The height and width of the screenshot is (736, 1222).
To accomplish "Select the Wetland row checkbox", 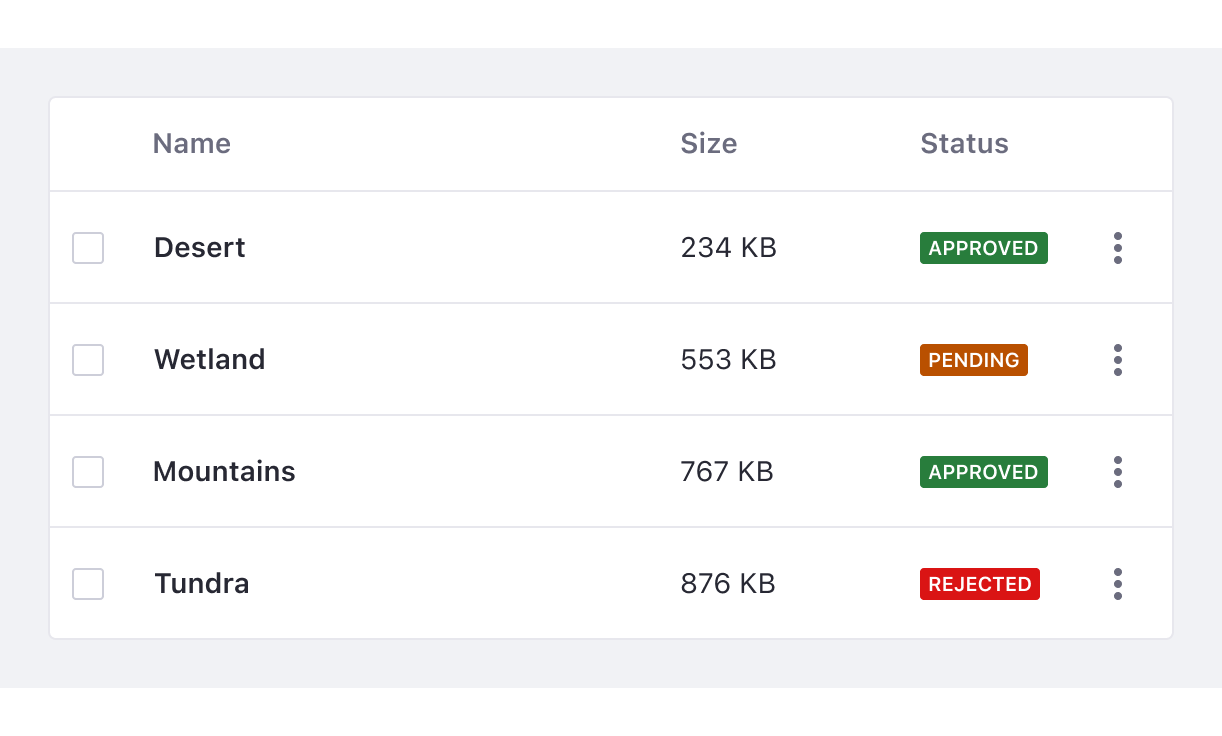I will (87, 360).
